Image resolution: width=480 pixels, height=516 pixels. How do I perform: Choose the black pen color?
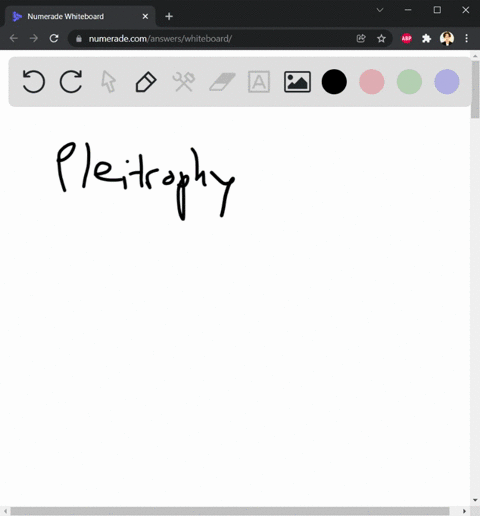(x=334, y=82)
